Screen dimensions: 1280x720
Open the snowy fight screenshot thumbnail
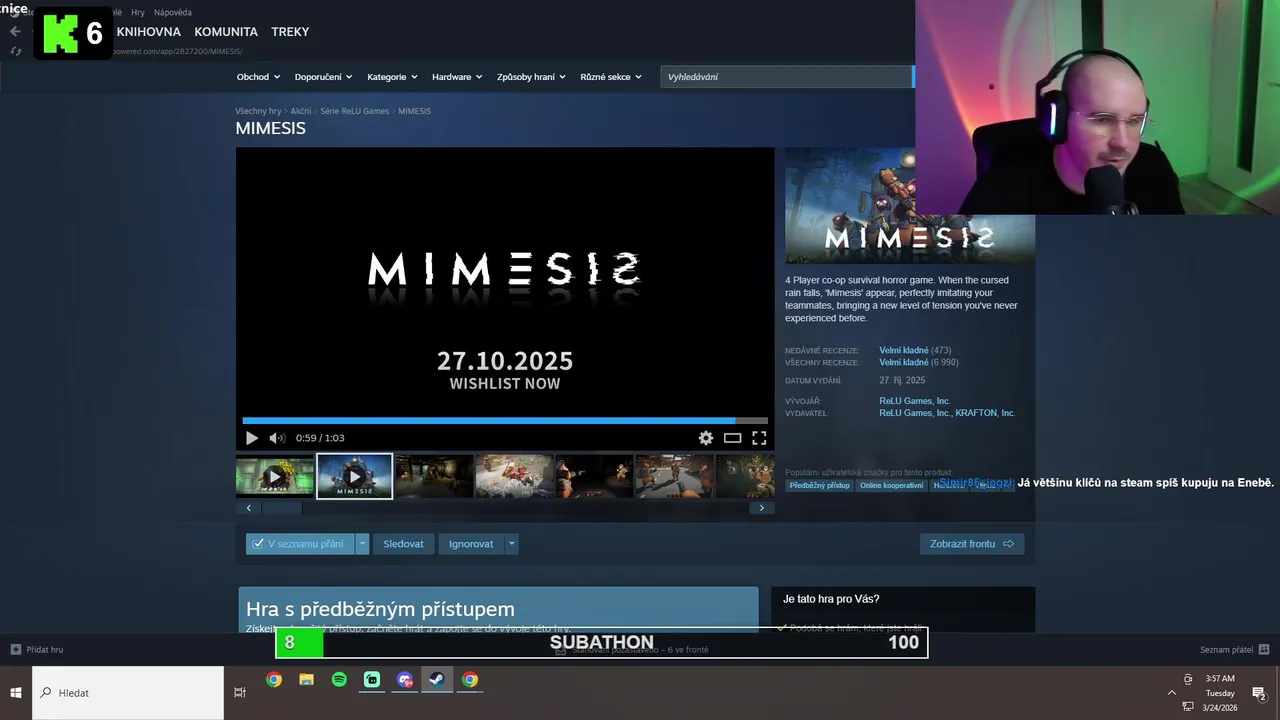pos(514,476)
